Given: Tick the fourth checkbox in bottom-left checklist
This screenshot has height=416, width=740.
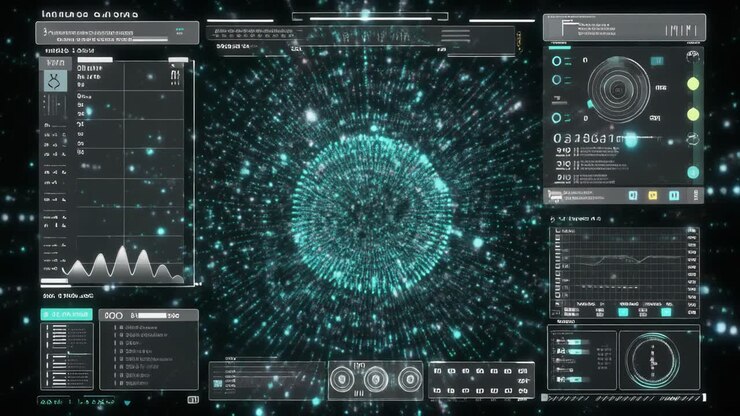Looking at the screenshot, I should click(121, 351).
